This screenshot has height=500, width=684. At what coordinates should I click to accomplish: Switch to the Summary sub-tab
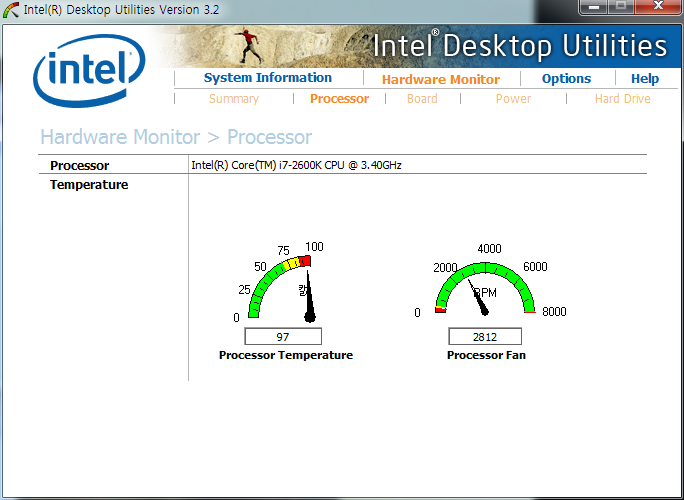click(234, 99)
